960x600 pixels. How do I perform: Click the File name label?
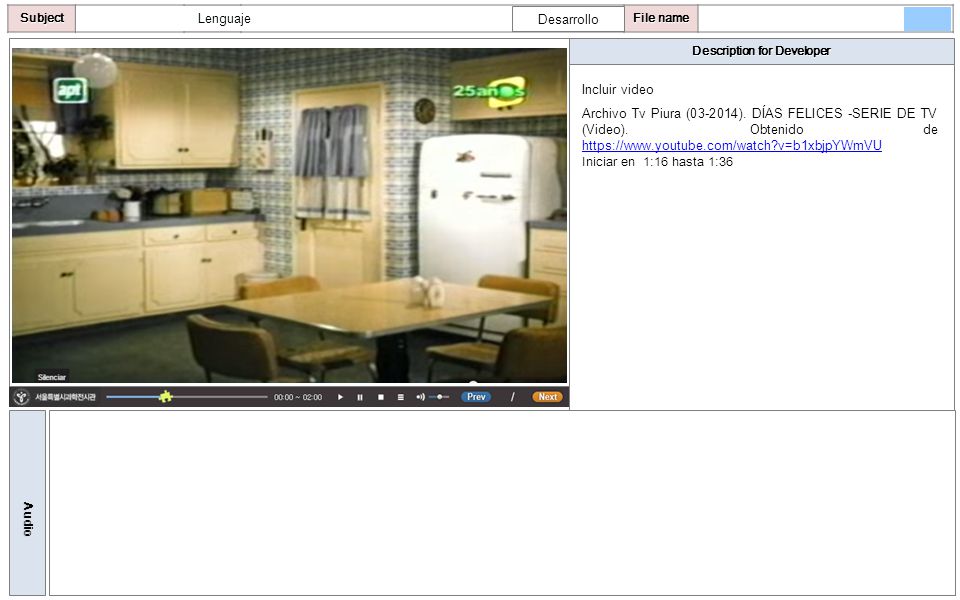[x=661, y=18]
